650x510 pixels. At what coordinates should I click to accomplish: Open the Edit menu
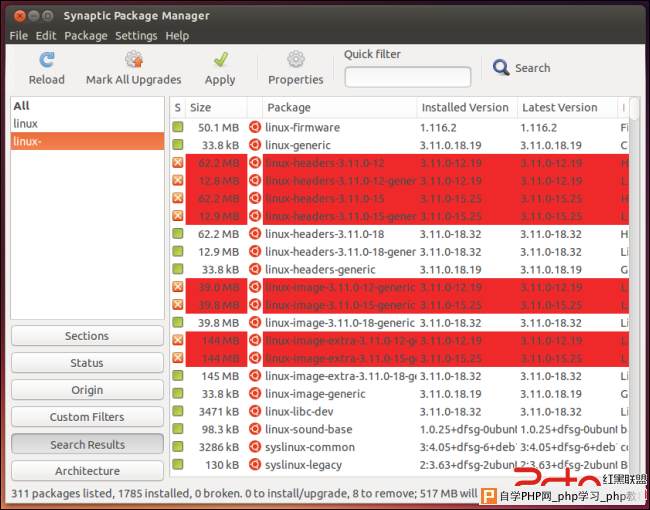click(46, 36)
